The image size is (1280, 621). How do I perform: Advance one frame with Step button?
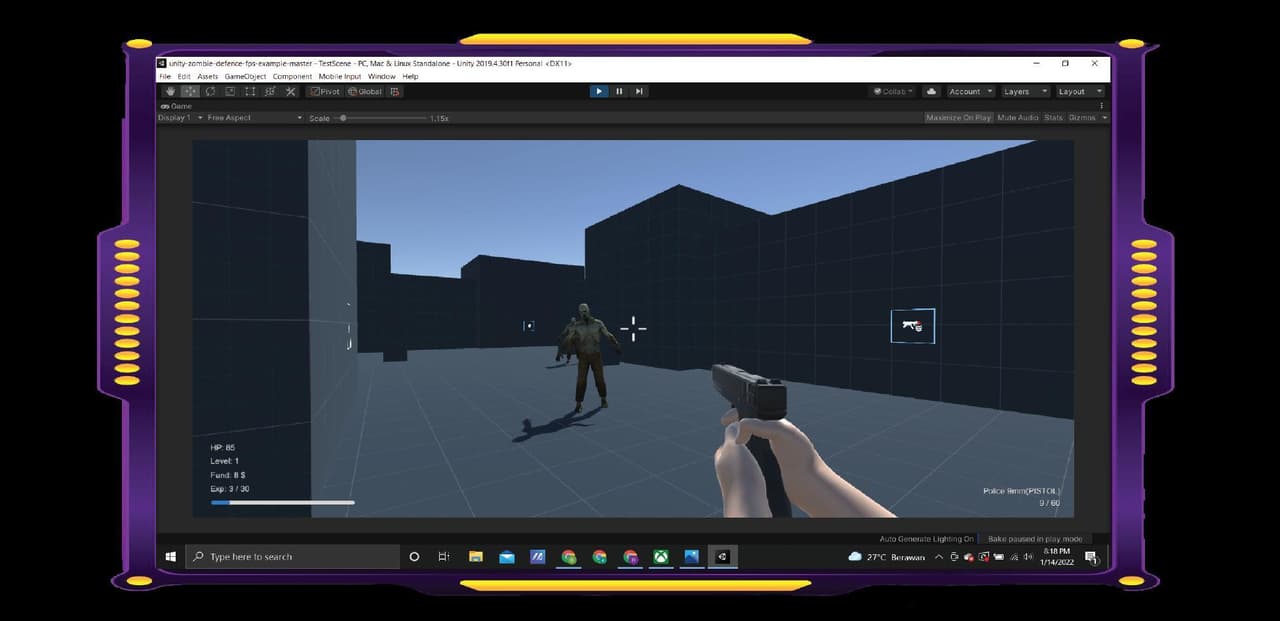(x=639, y=91)
